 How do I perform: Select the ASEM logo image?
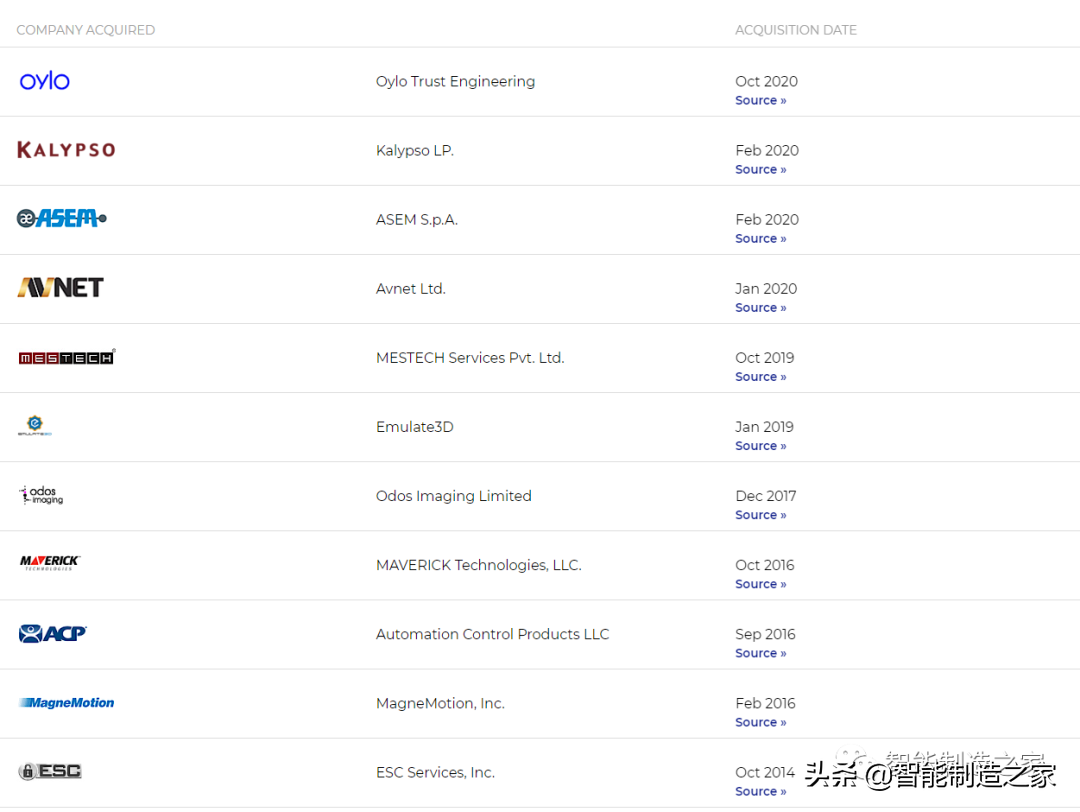(62, 218)
